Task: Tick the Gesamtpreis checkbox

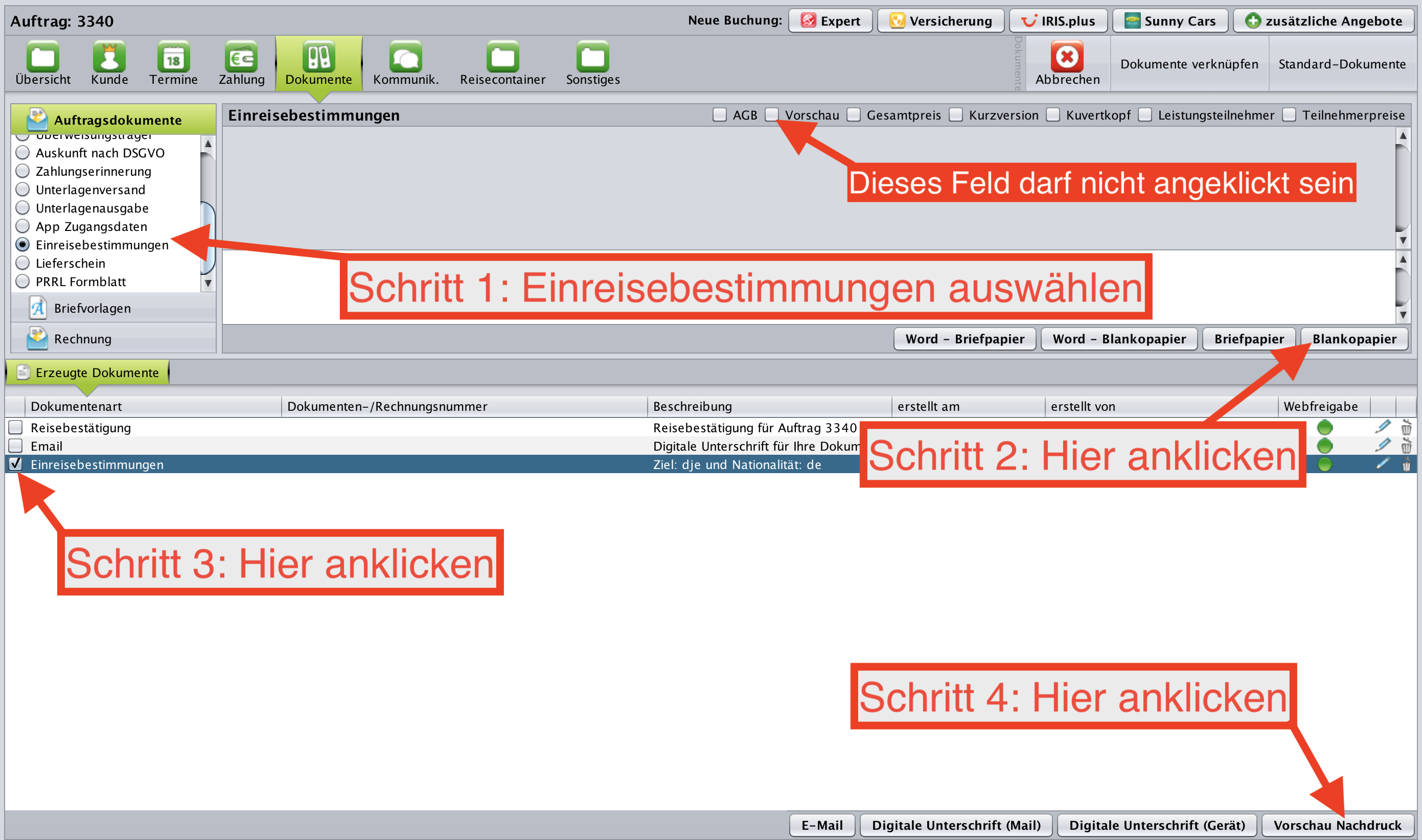Action: (854, 115)
